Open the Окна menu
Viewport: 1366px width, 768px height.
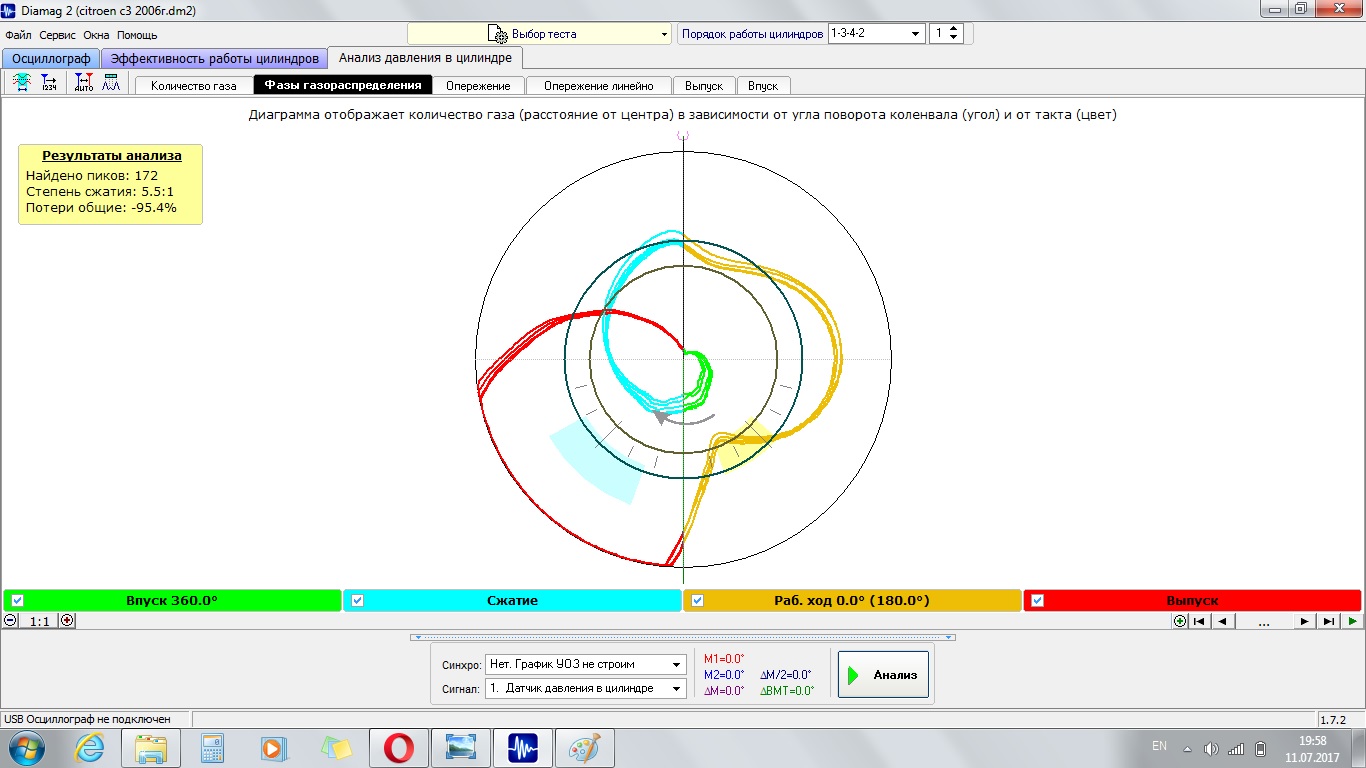click(96, 35)
